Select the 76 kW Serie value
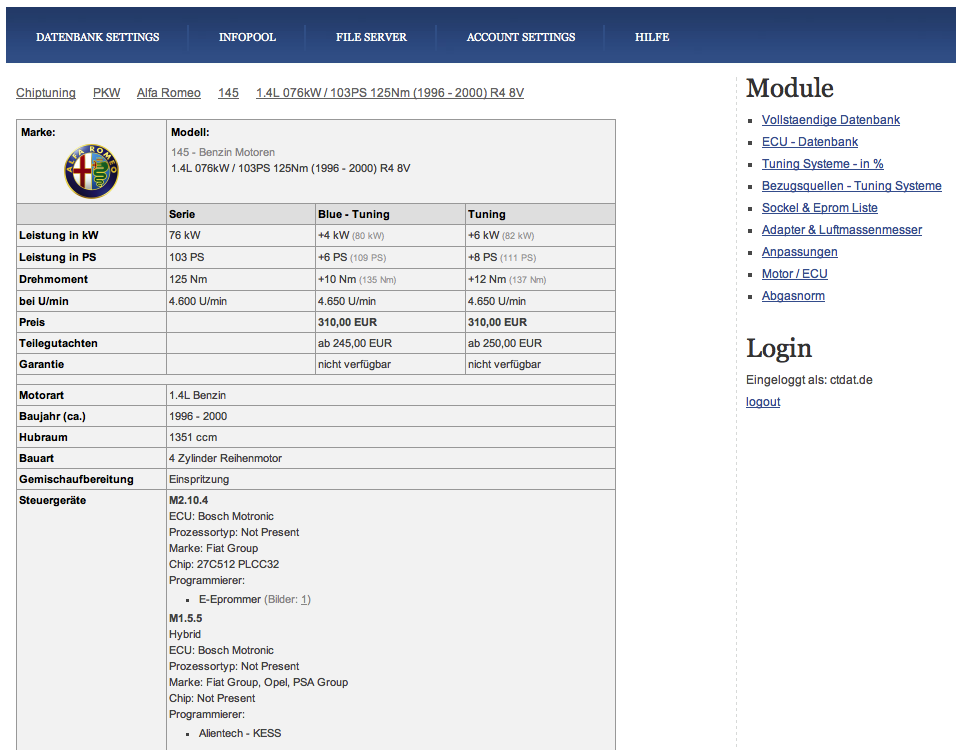 pyautogui.click(x=184, y=235)
